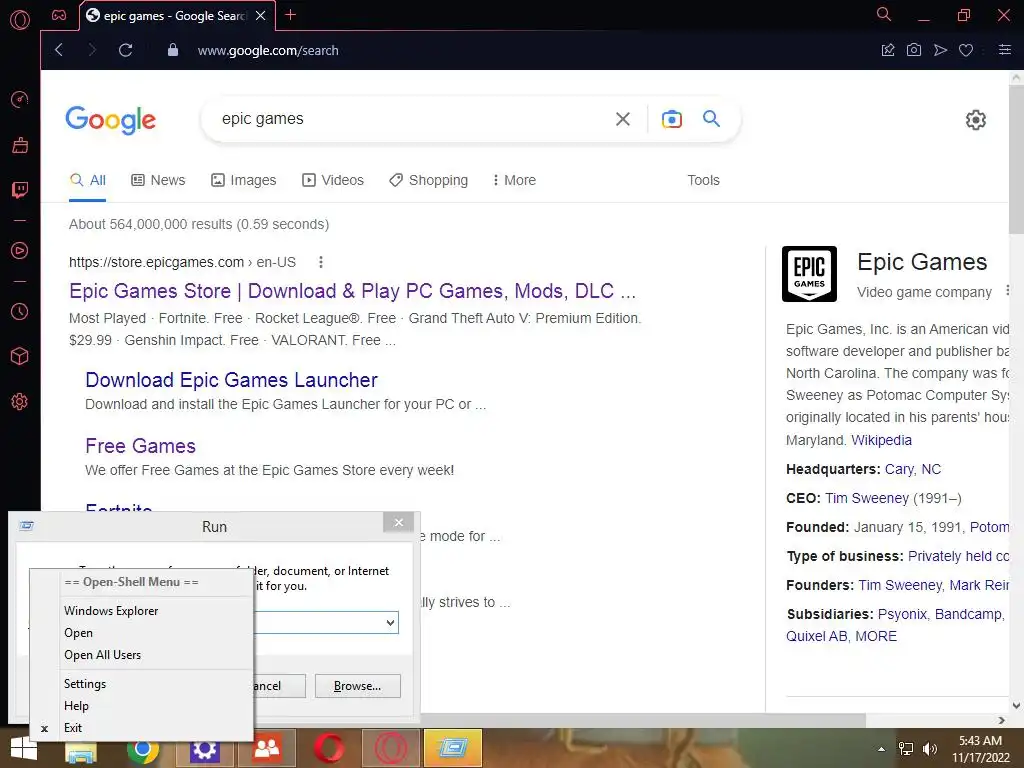Image resolution: width=1024 pixels, height=768 pixels.
Task: Go back to previous page
Action: (x=59, y=50)
